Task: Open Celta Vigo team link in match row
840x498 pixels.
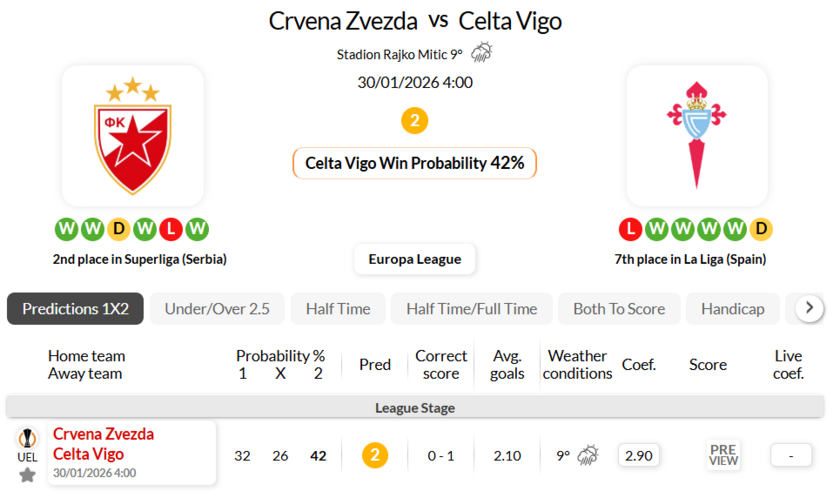Action: 88,454
